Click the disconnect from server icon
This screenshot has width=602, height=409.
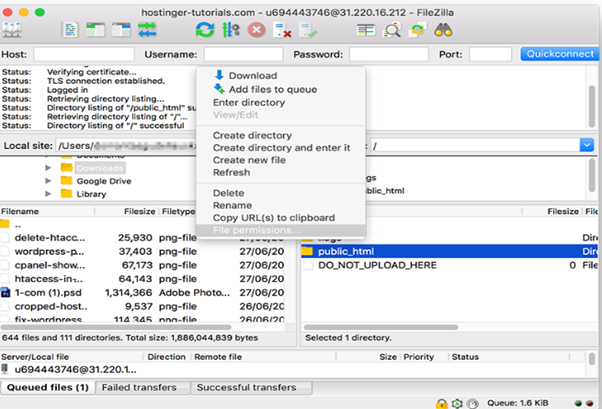pos(283,30)
